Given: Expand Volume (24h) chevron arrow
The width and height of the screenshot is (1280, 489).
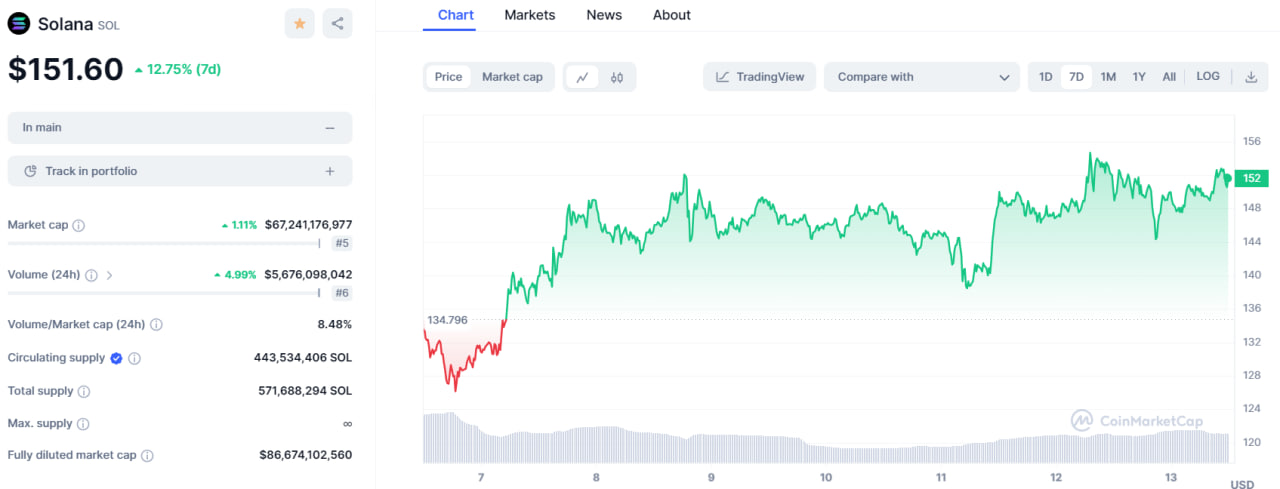Looking at the screenshot, I should click(109, 275).
